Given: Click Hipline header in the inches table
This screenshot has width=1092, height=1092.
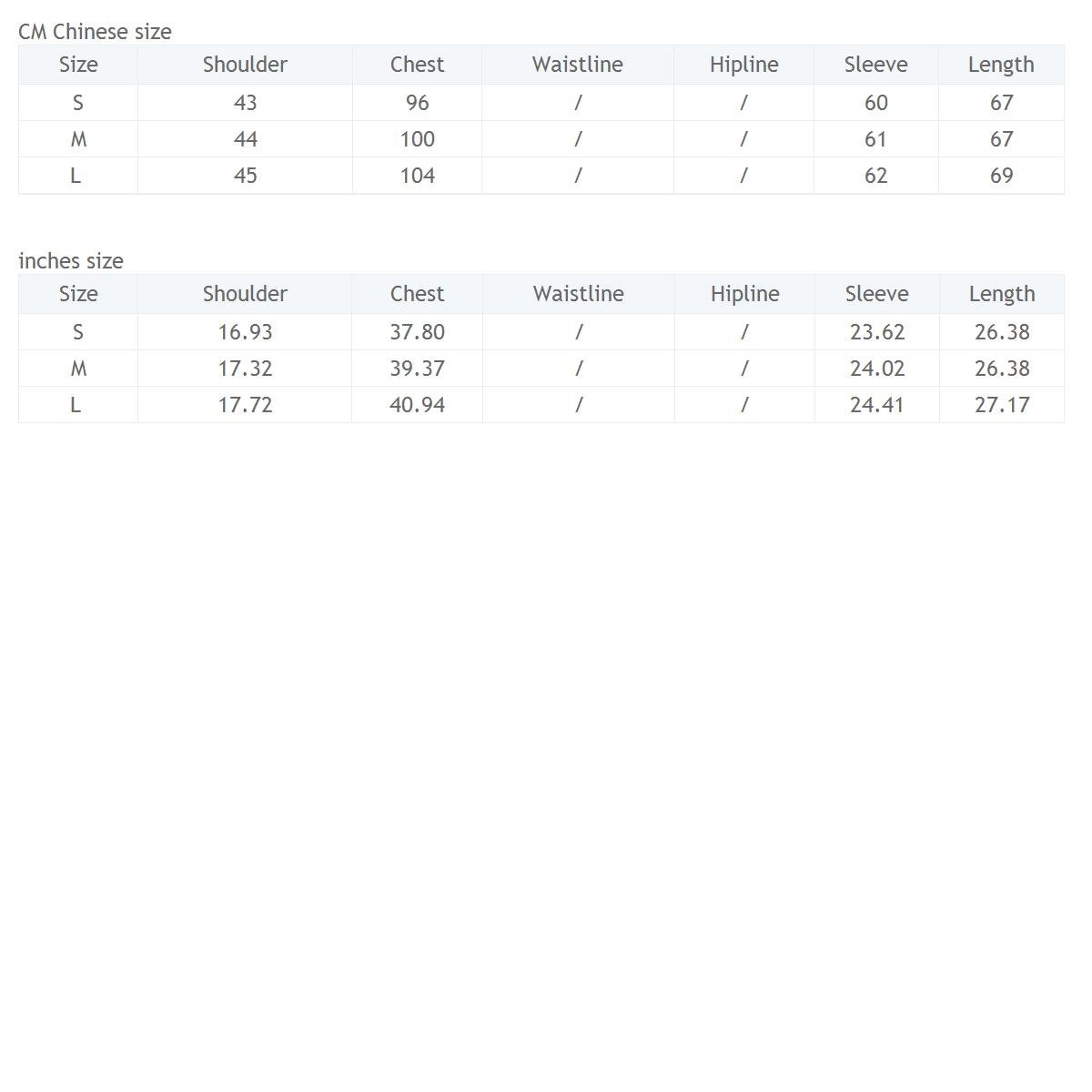Looking at the screenshot, I should point(744,294).
